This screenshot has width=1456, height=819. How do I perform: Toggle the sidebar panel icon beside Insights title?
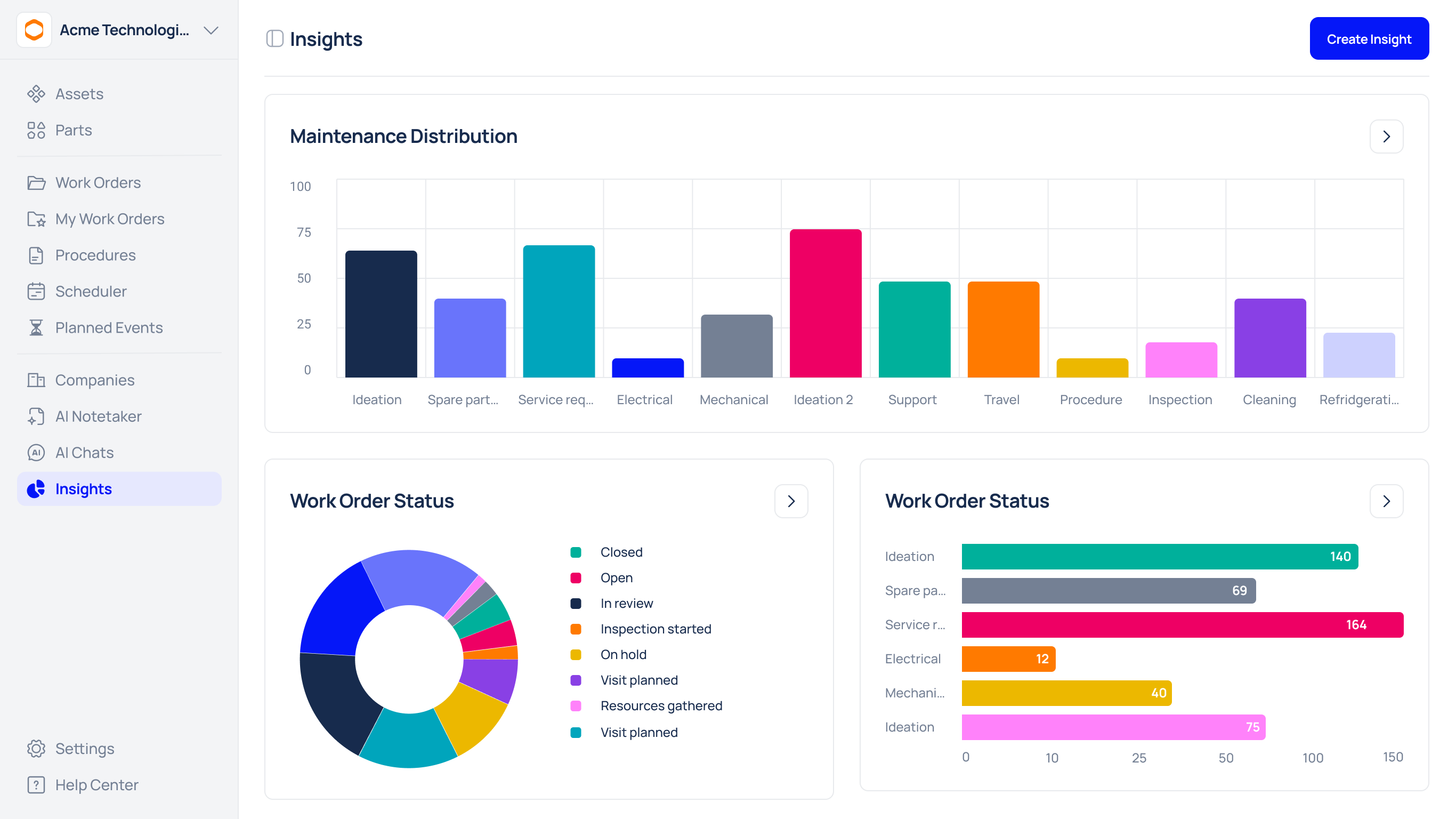pyautogui.click(x=274, y=39)
